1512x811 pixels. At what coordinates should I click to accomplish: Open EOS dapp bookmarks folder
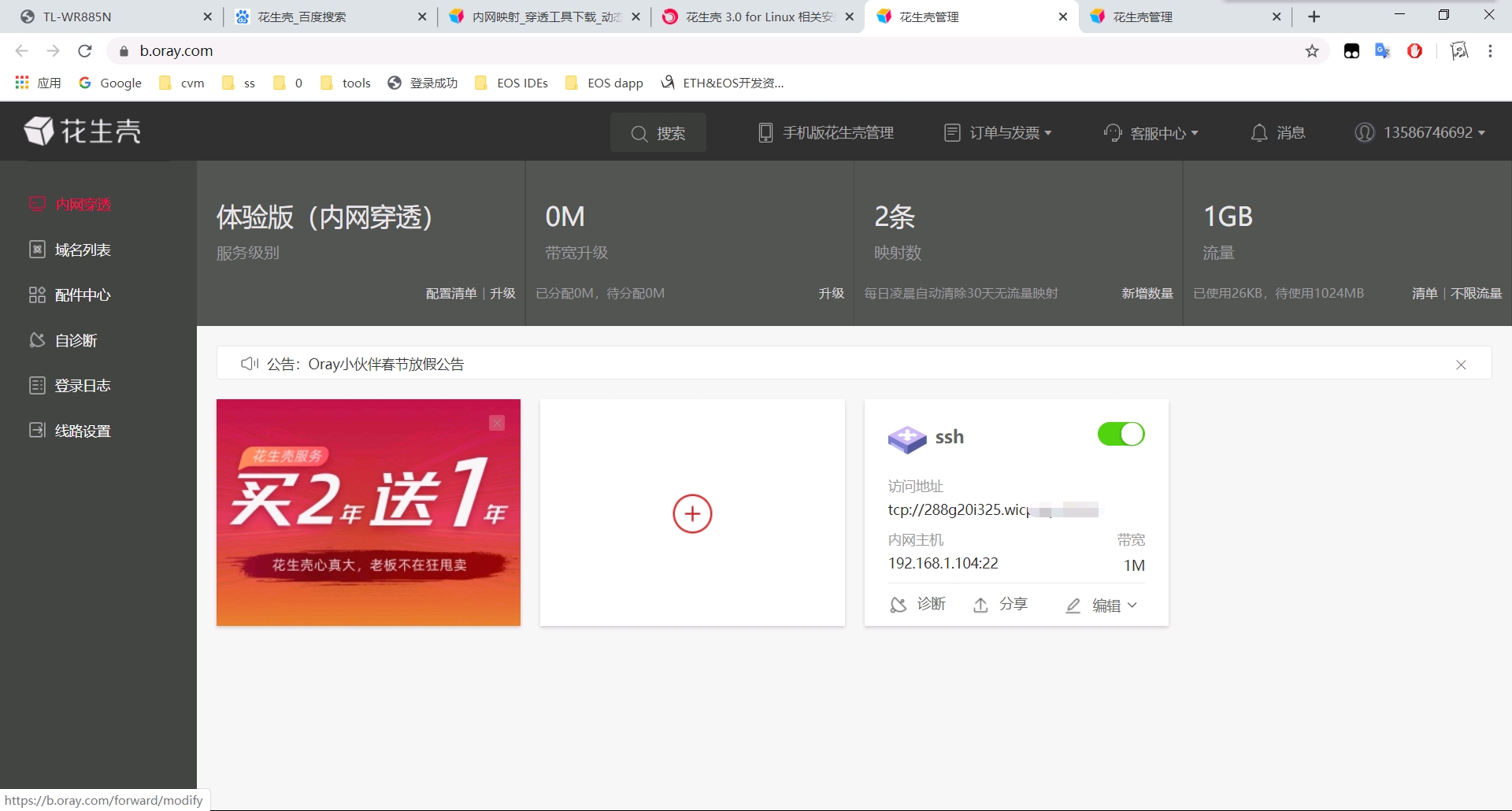click(604, 83)
